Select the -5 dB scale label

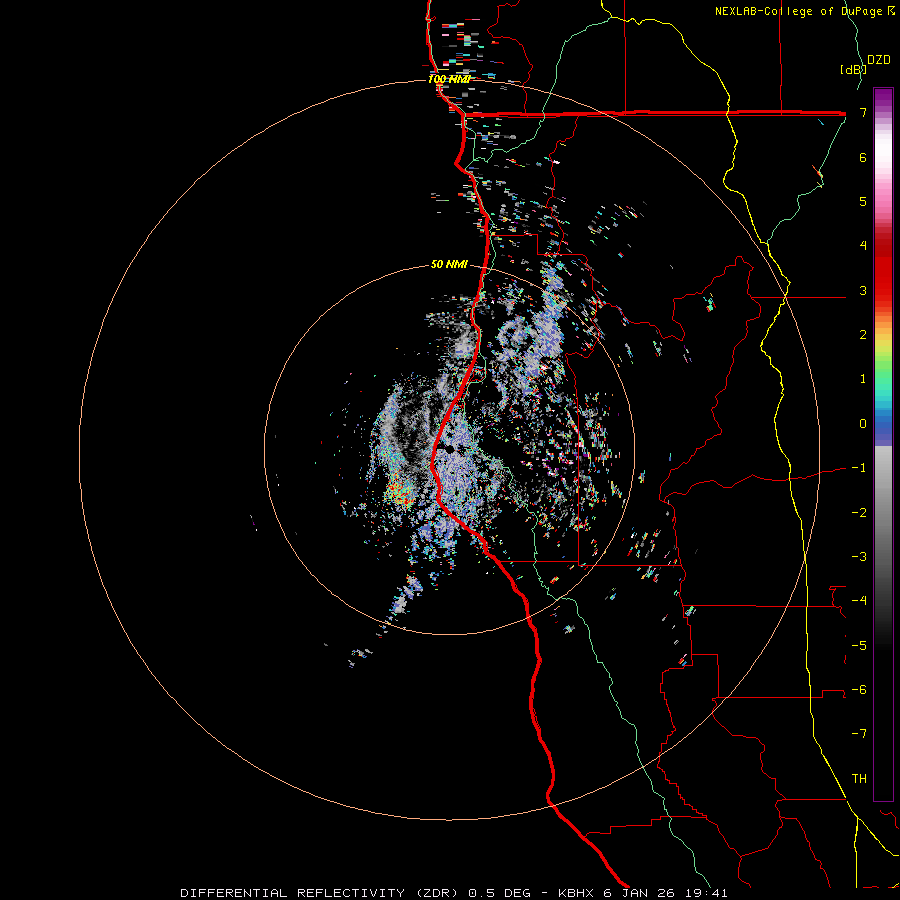coord(859,646)
